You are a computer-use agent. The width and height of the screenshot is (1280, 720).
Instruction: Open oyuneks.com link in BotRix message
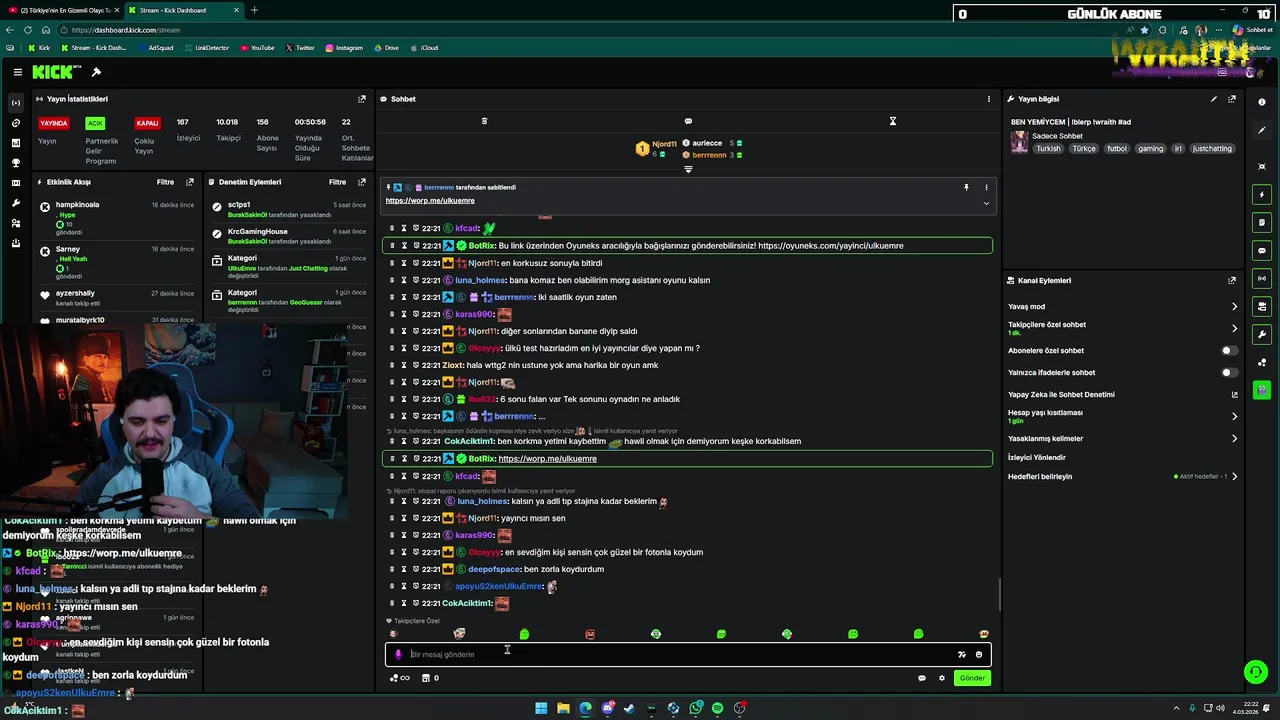830,246
